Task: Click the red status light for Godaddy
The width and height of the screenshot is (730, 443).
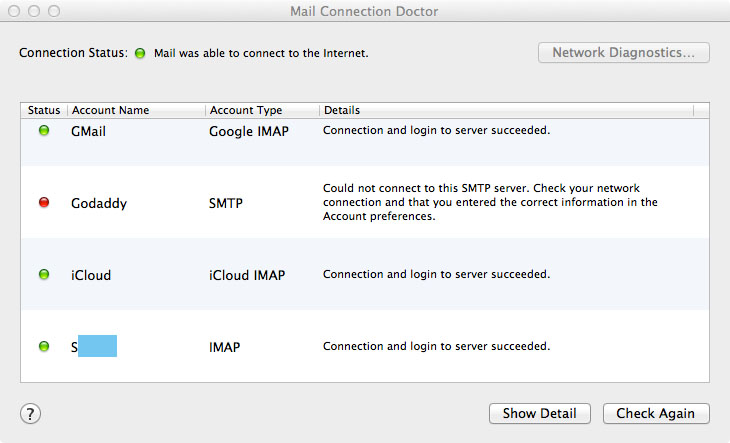Action: 44,202
